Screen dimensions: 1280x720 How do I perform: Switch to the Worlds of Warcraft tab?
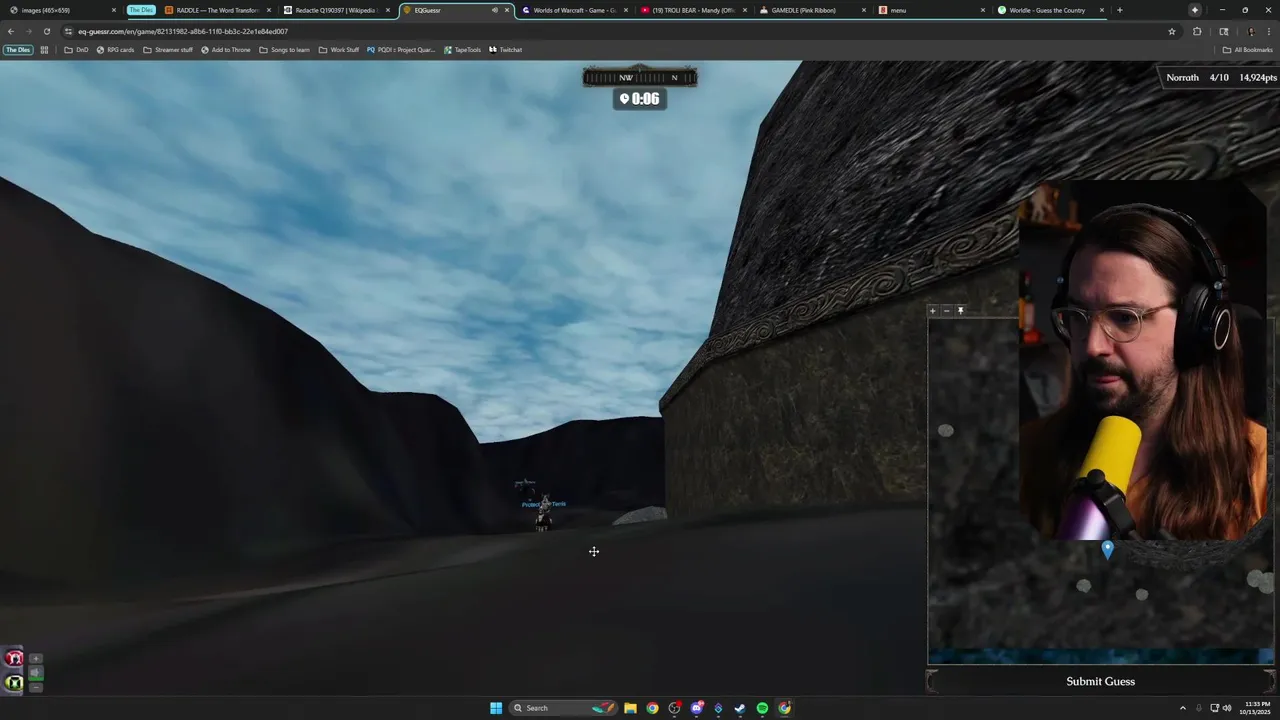click(x=575, y=10)
